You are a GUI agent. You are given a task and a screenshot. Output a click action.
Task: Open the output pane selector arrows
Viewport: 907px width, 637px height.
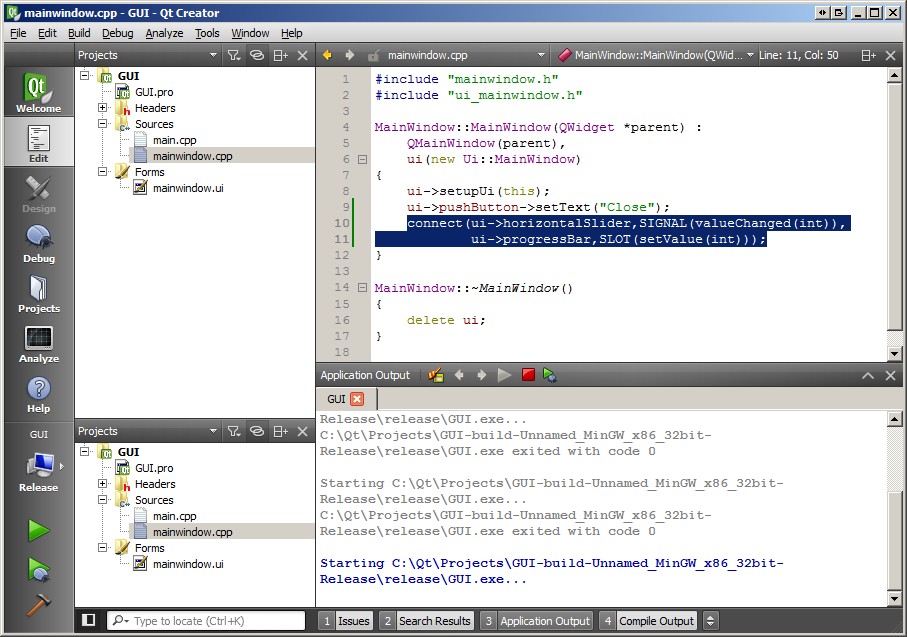(710, 621)
